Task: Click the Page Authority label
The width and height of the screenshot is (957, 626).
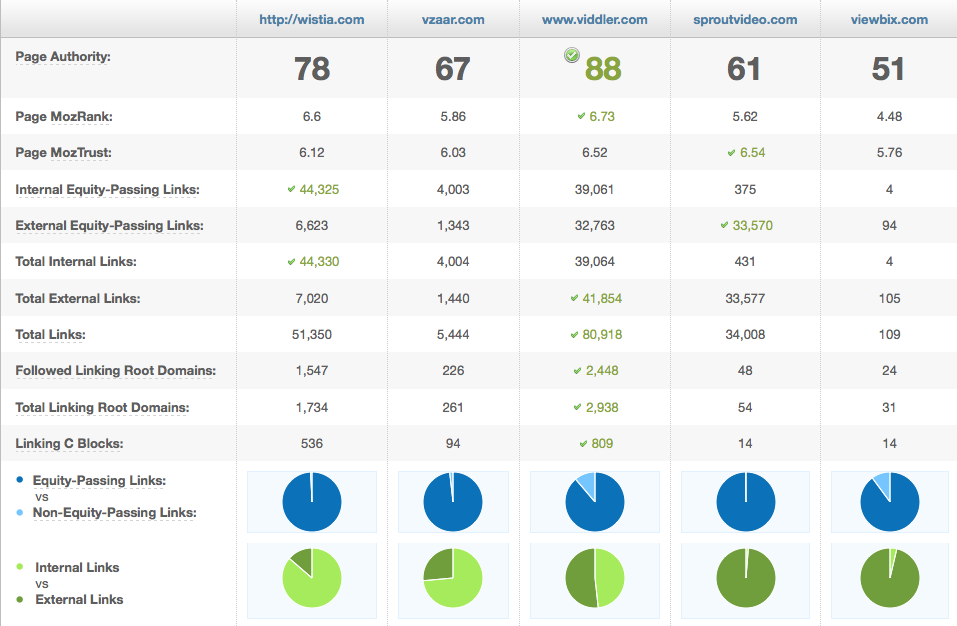Action: tap(63, 57)
